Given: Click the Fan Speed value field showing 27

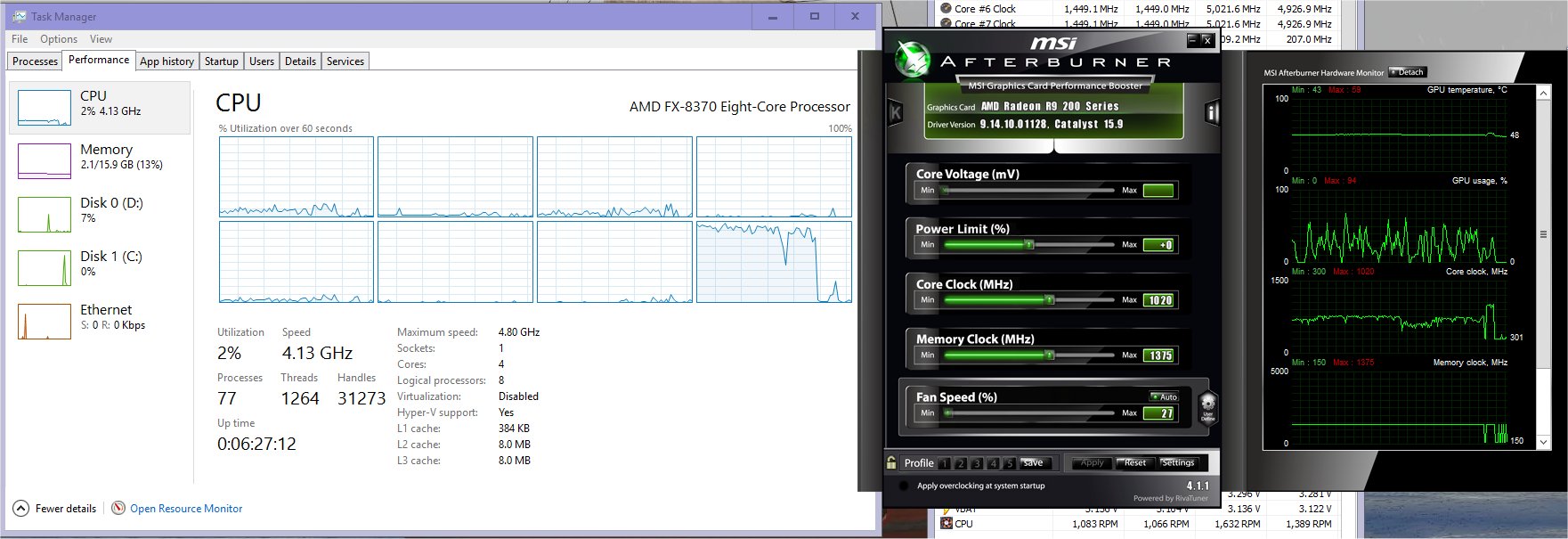Looking at the screenshot, I should tap(1158, 413).
